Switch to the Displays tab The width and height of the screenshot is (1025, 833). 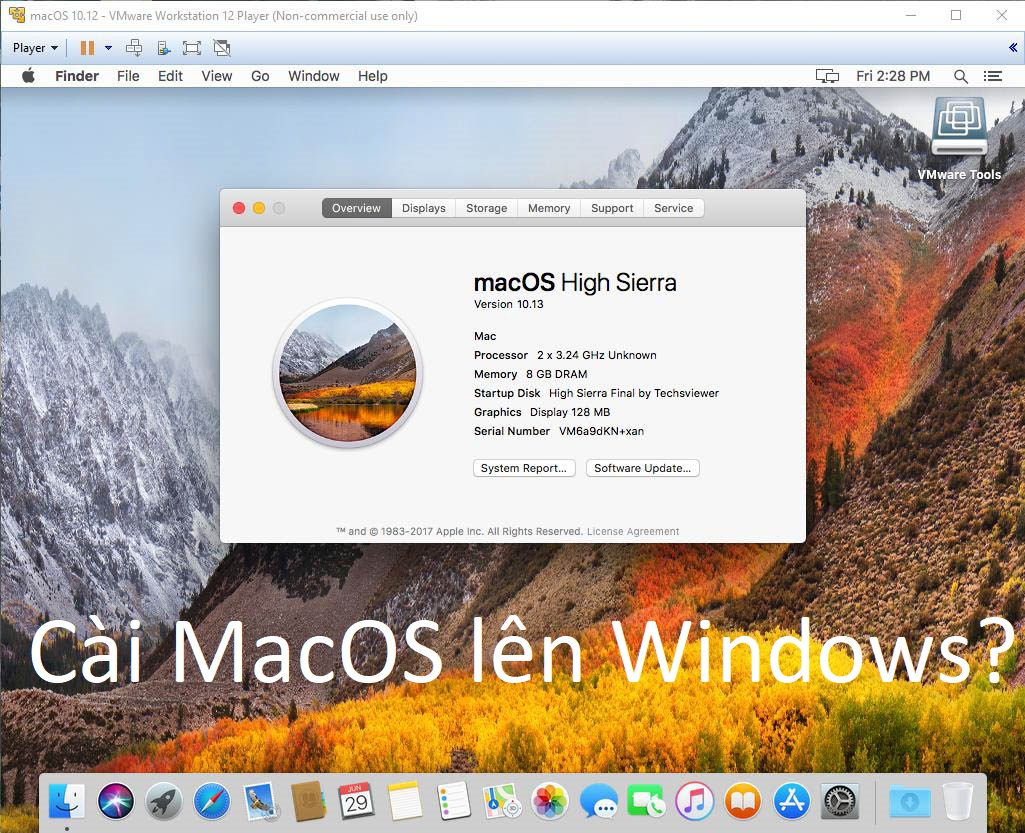tap(423, 208)
